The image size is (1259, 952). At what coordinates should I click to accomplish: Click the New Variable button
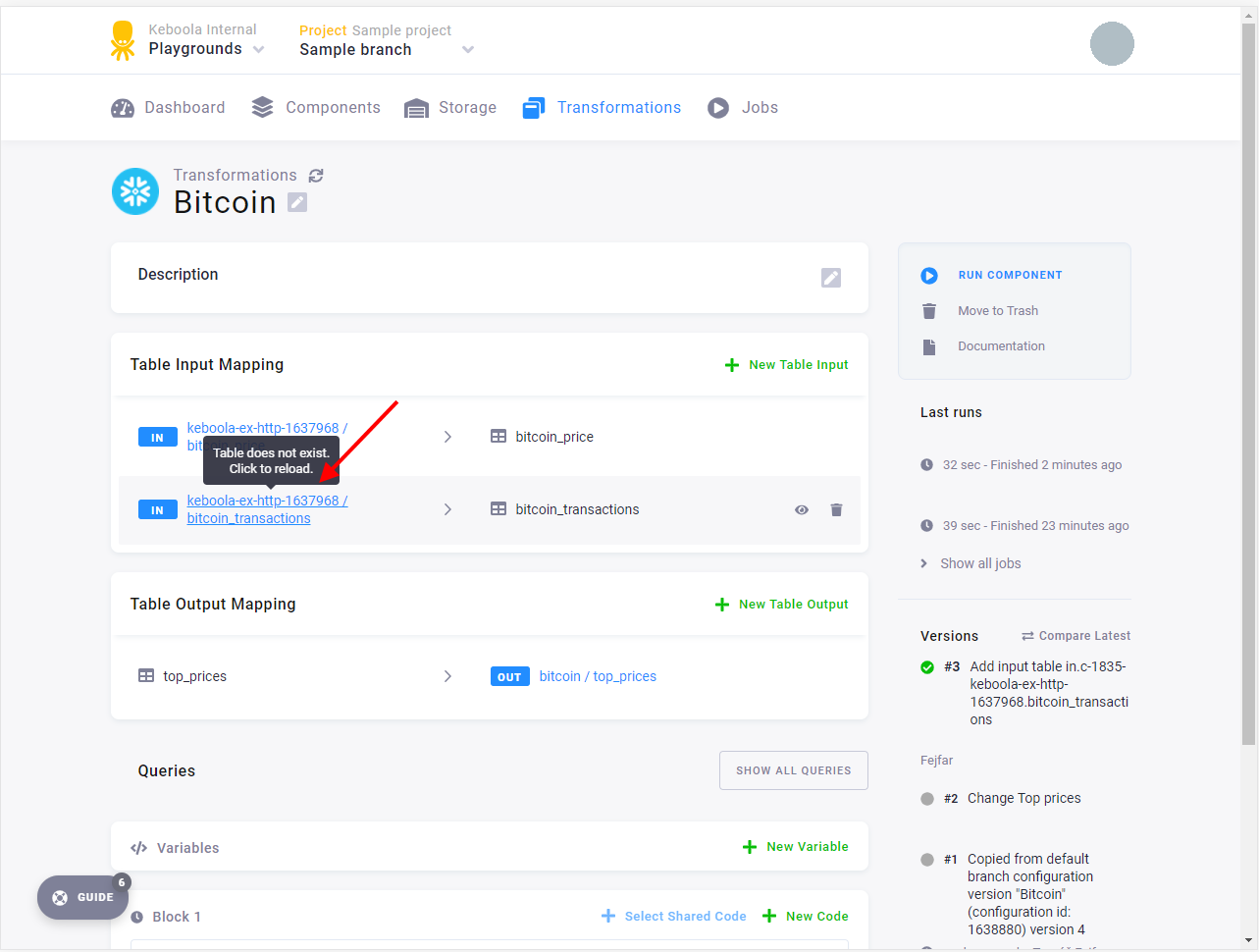click(796, 847)
